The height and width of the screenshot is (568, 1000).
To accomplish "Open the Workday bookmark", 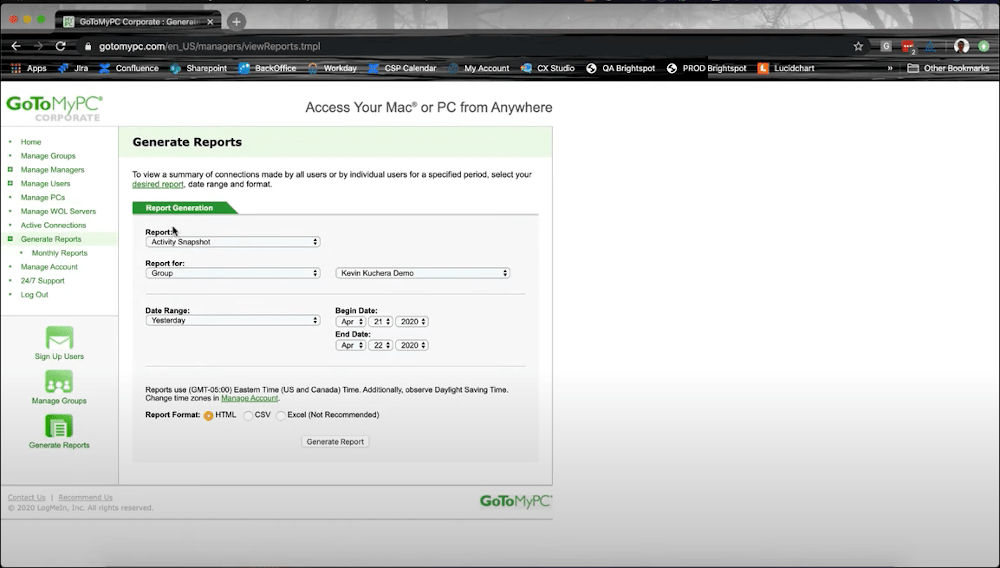I will pyautogui.click(x=332, y=68).
